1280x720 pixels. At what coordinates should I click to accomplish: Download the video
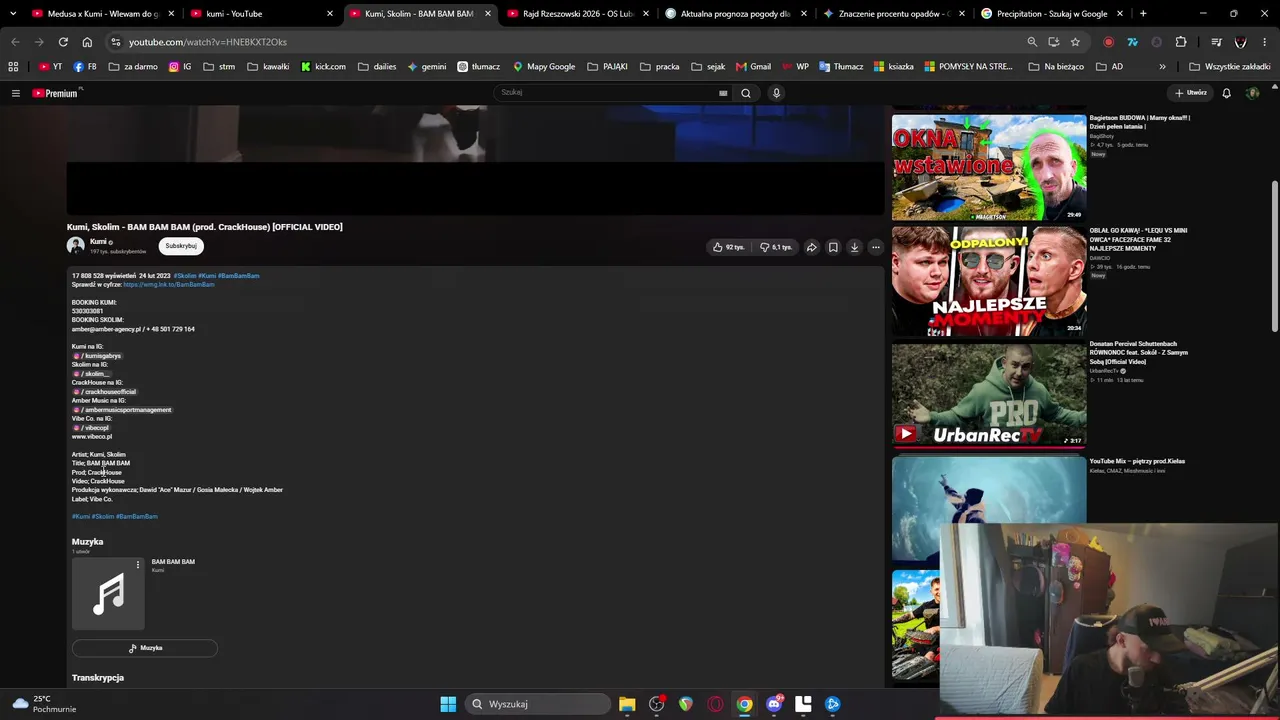854,247
